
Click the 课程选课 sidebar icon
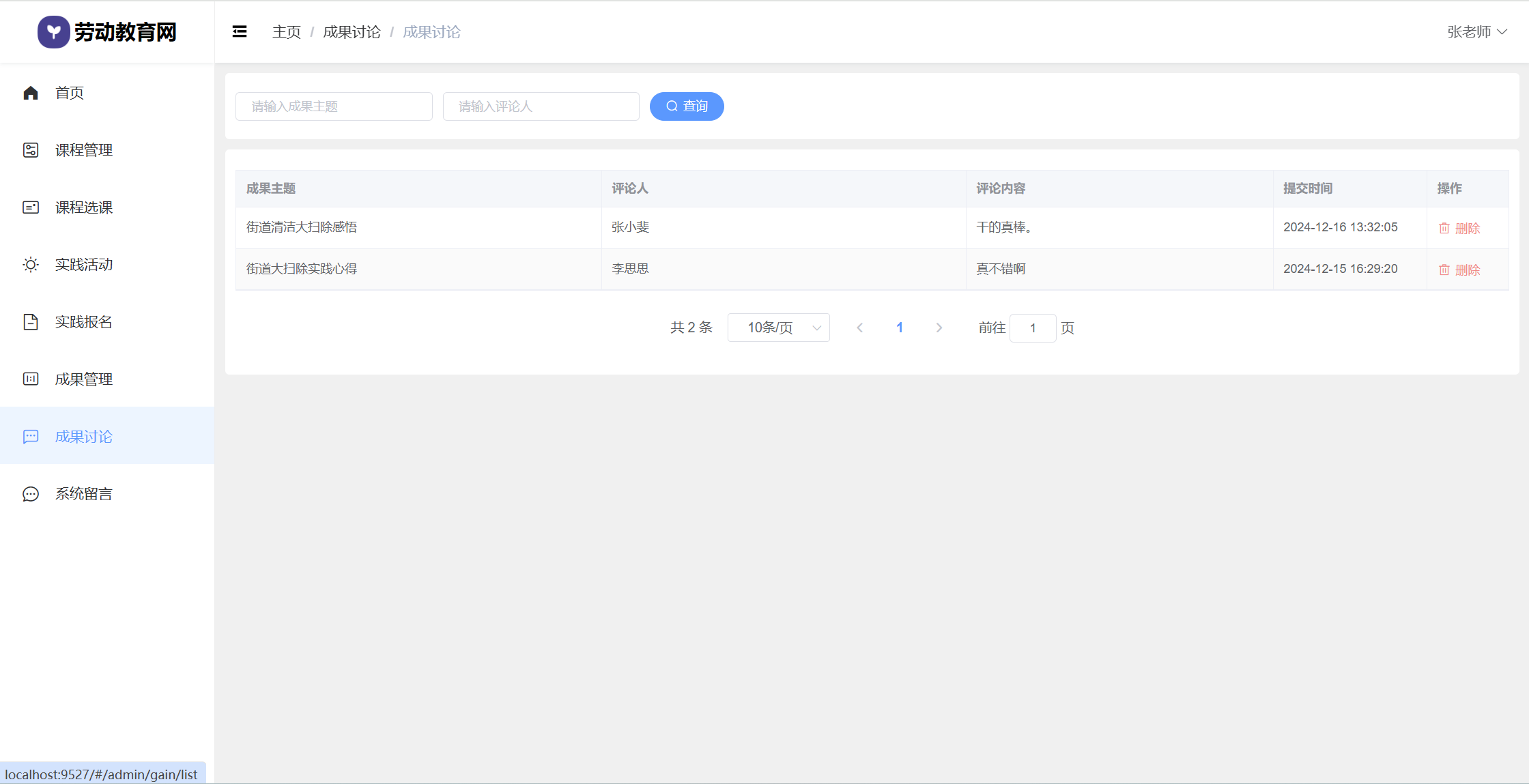[31, 207]
